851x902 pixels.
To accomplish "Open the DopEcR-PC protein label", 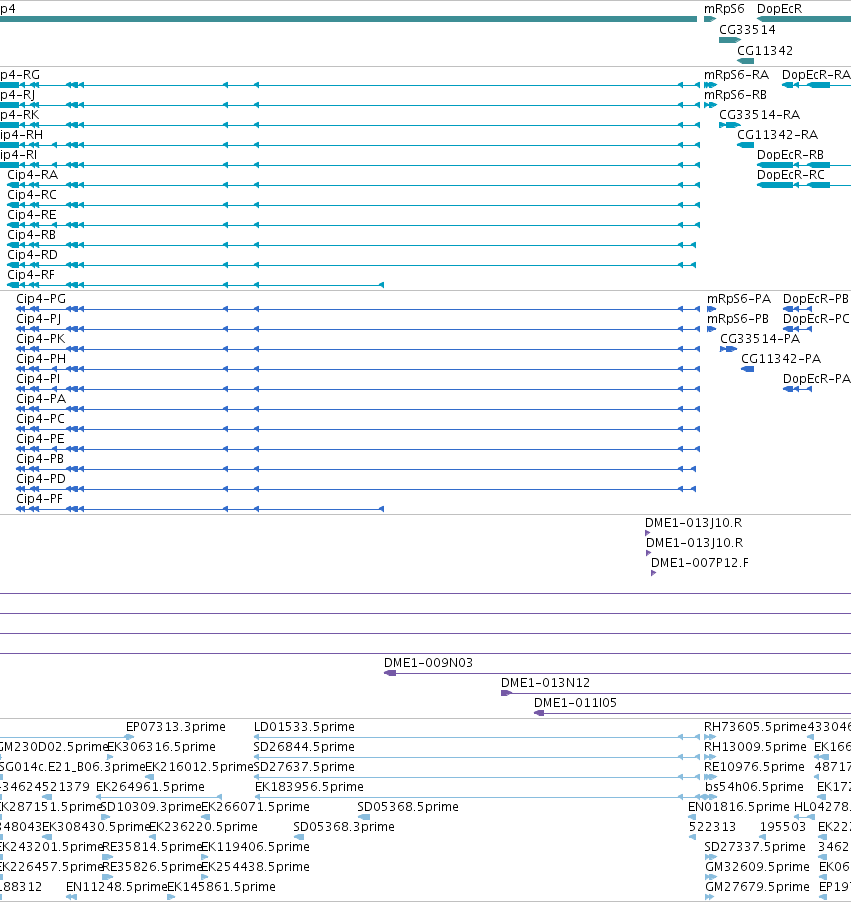I will (816, 319).
